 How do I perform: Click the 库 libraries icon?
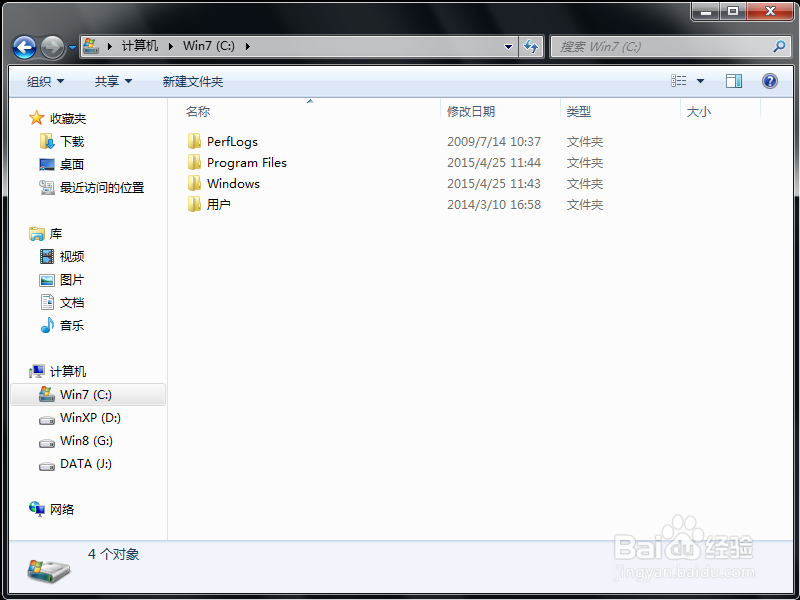point(37,234)
